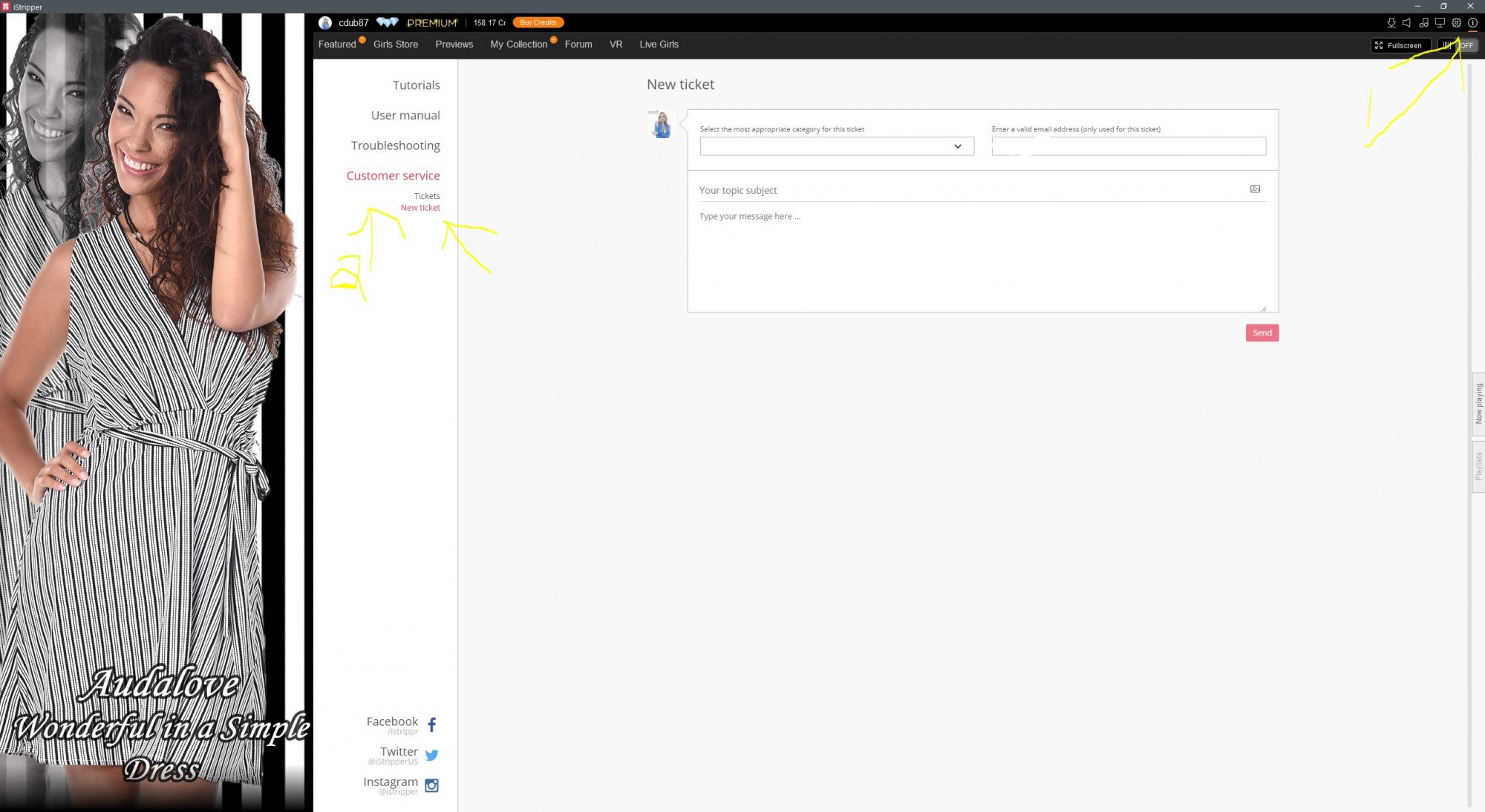Open the Twitter bird icon
The height and width of the screenshot is (812, 1485).
click(x=431, y=755)
